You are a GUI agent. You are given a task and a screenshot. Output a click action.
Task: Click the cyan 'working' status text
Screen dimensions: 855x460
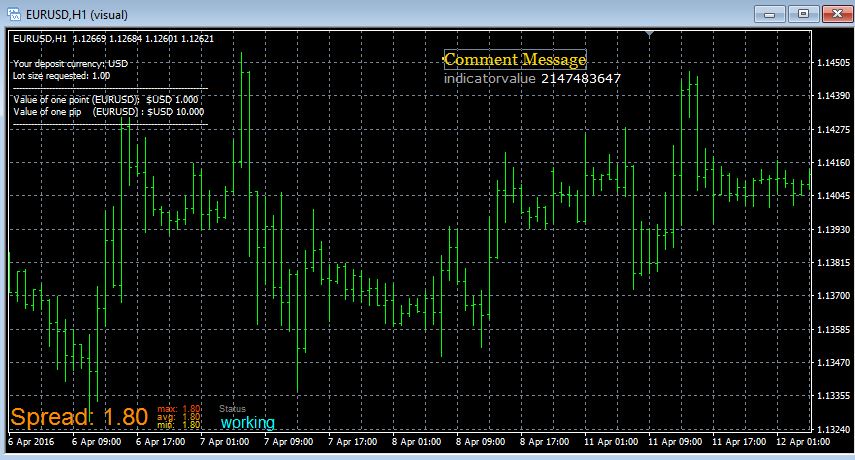click(248, 422)
